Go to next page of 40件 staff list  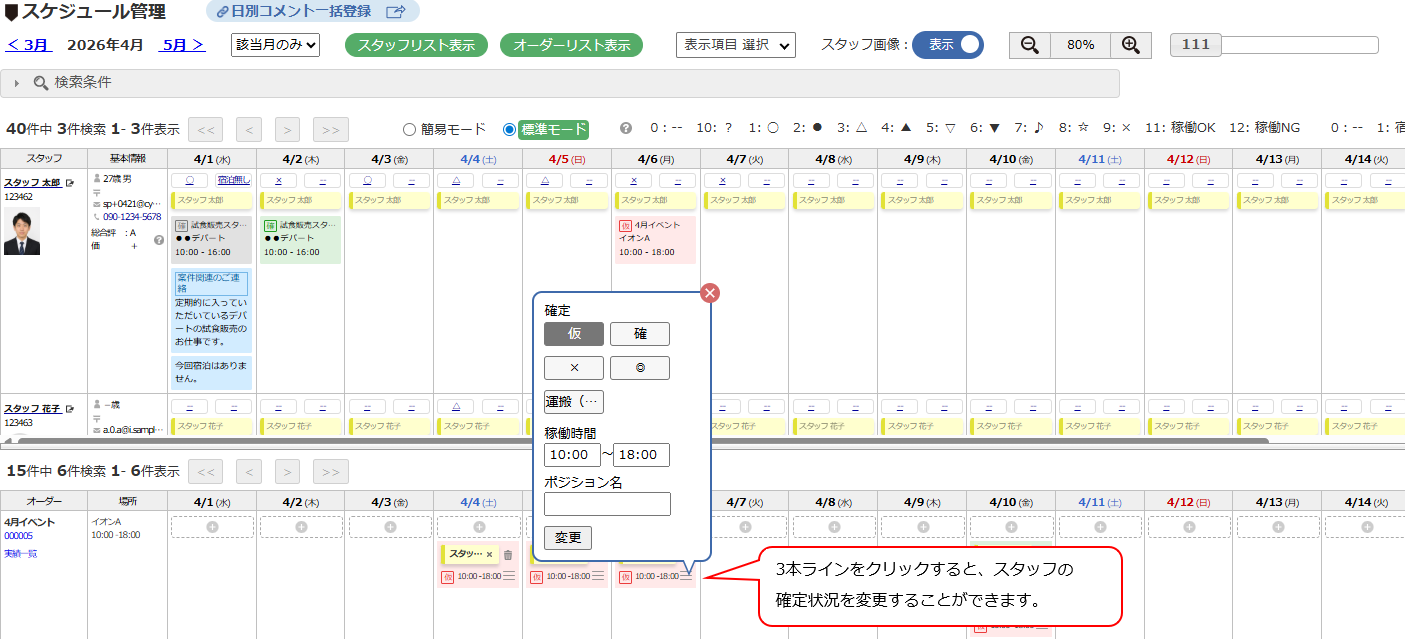[x=287, y=129]
